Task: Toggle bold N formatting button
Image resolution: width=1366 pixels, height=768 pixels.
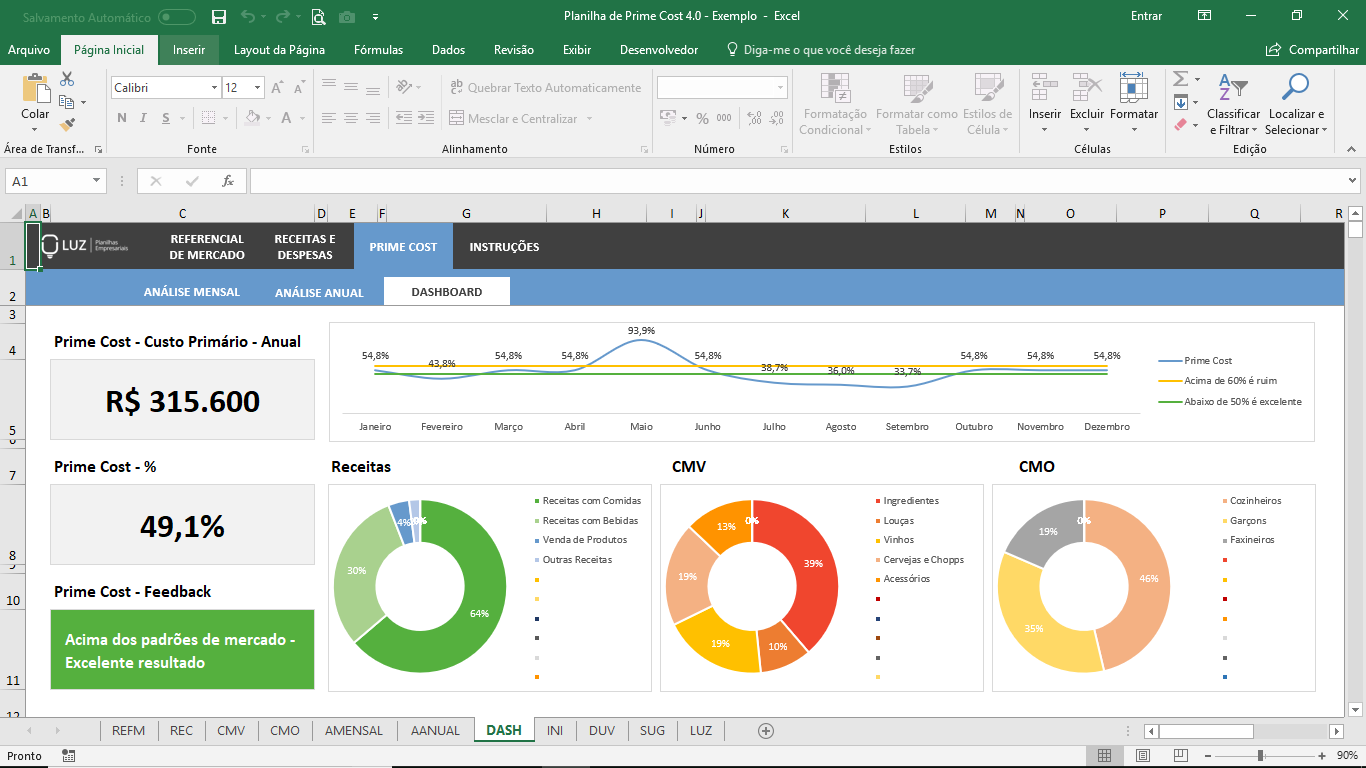Action: coord(122,118)
